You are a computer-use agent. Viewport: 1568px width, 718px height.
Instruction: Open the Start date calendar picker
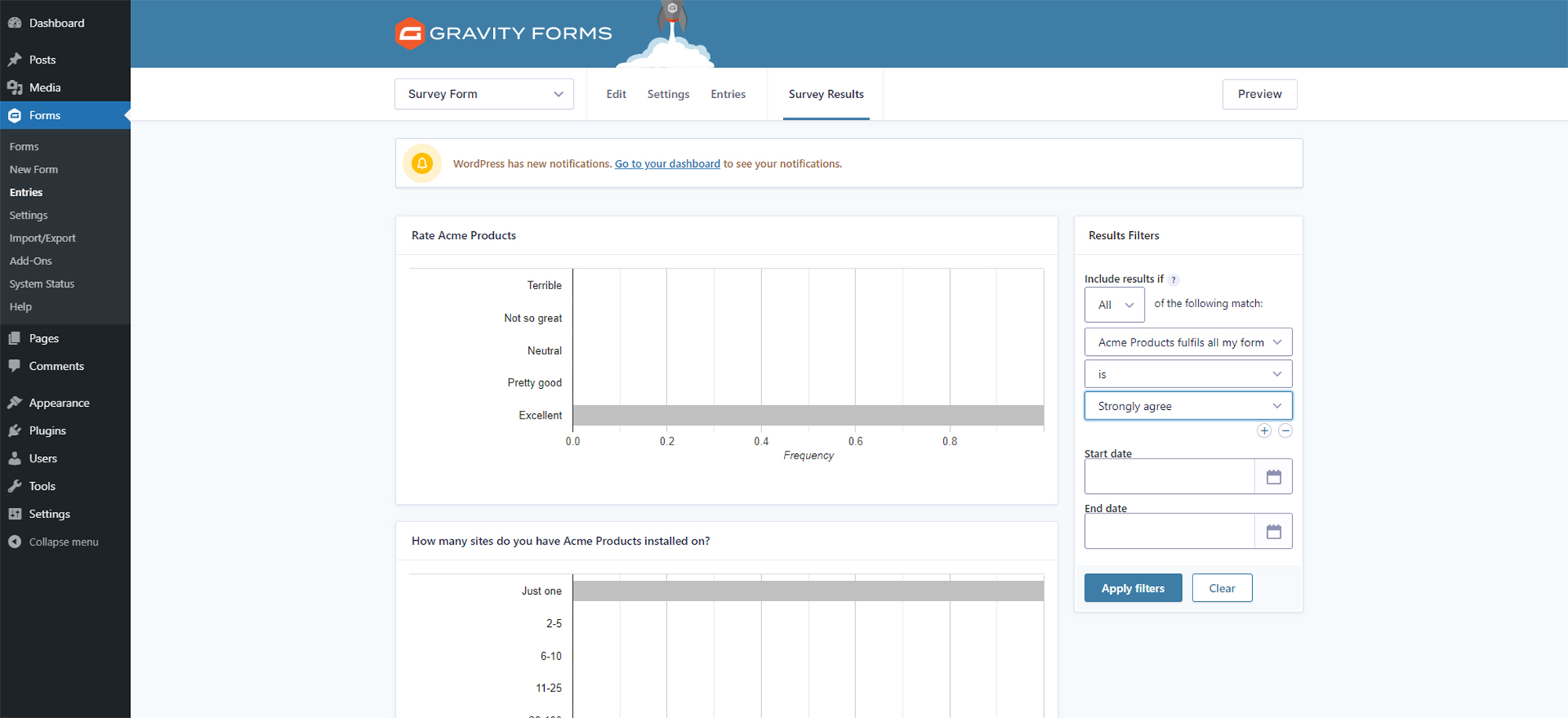click(x=1273, y=477)
